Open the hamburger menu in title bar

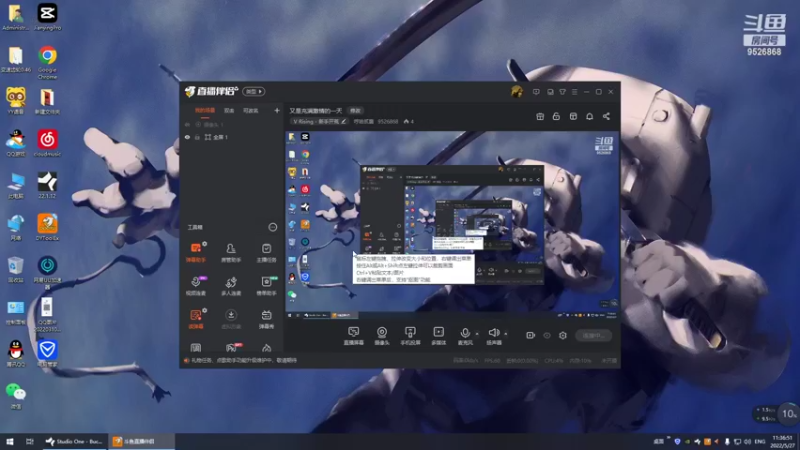click(574, 92)
